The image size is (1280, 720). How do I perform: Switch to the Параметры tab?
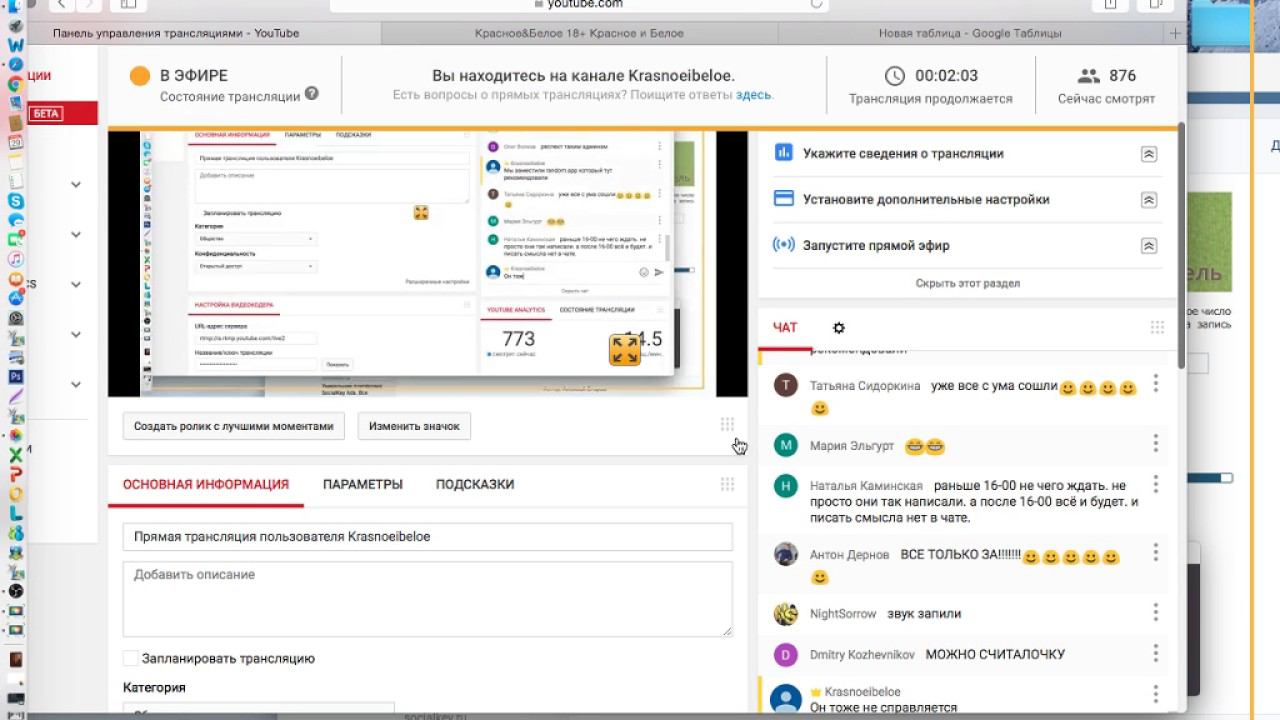(x=363, y=484)
